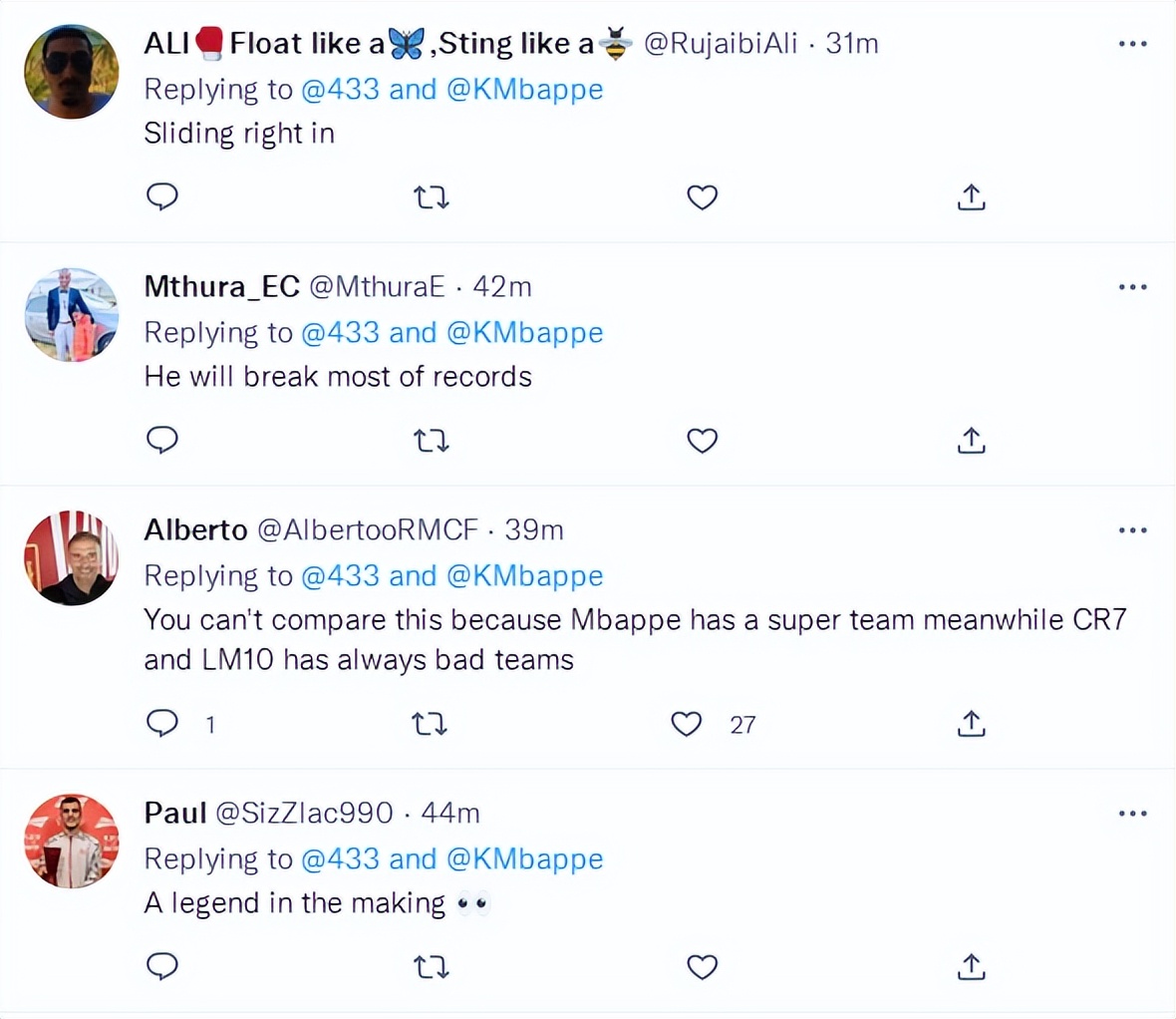Viewport: 1176px width, 1019px height.
Task: Share Alberto's tweet about CR7 and LM10
Action: click(x=971, y=724)
